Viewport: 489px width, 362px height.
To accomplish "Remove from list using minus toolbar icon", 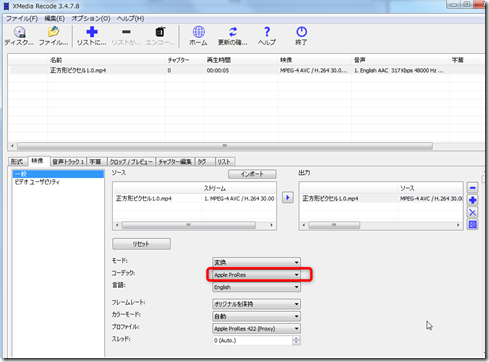I will [126, 36].
